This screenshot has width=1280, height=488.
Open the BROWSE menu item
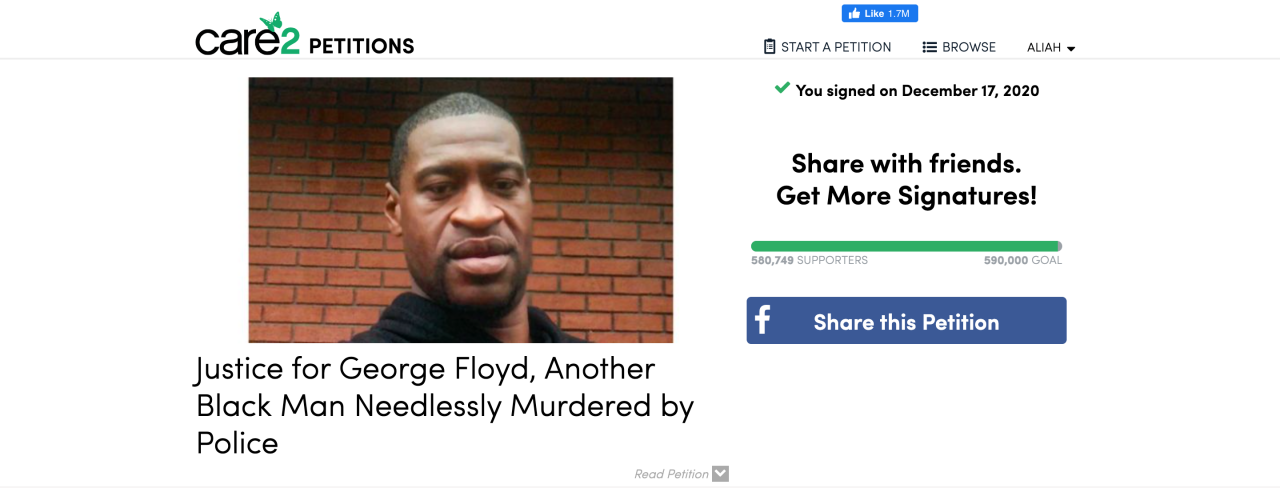click(959, 47)
